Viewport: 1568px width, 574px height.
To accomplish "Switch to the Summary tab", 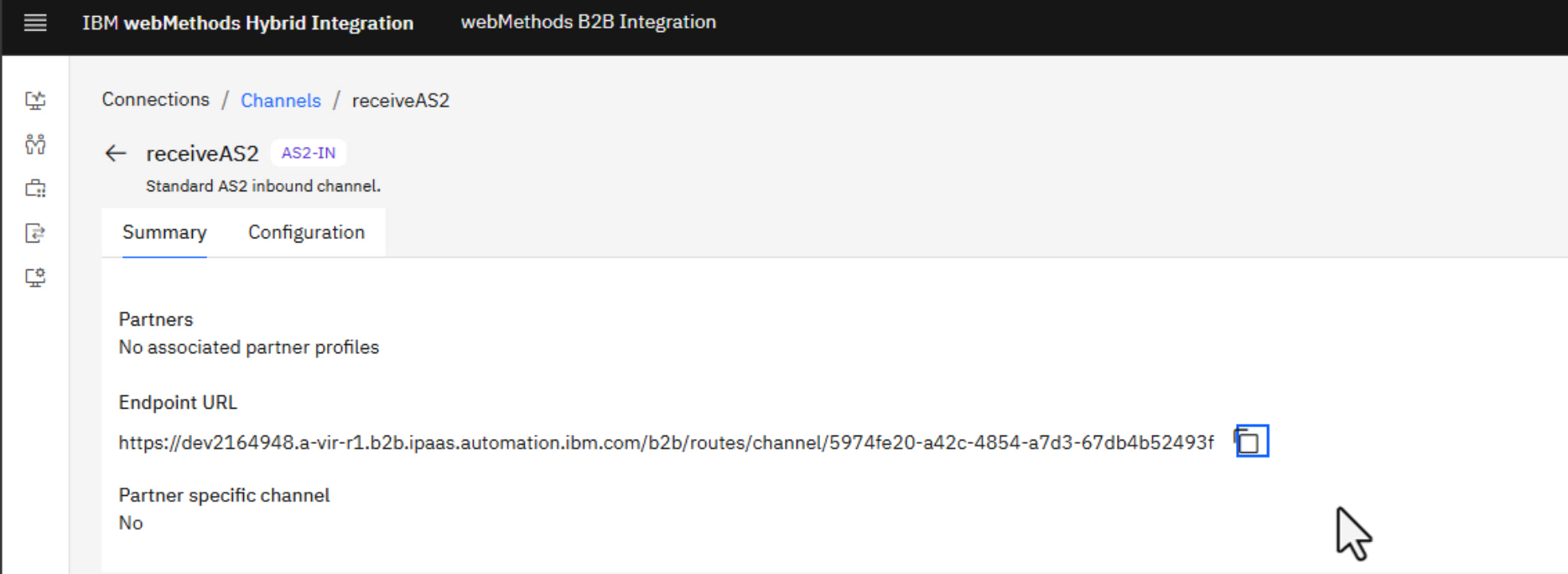I will point(164,232).
